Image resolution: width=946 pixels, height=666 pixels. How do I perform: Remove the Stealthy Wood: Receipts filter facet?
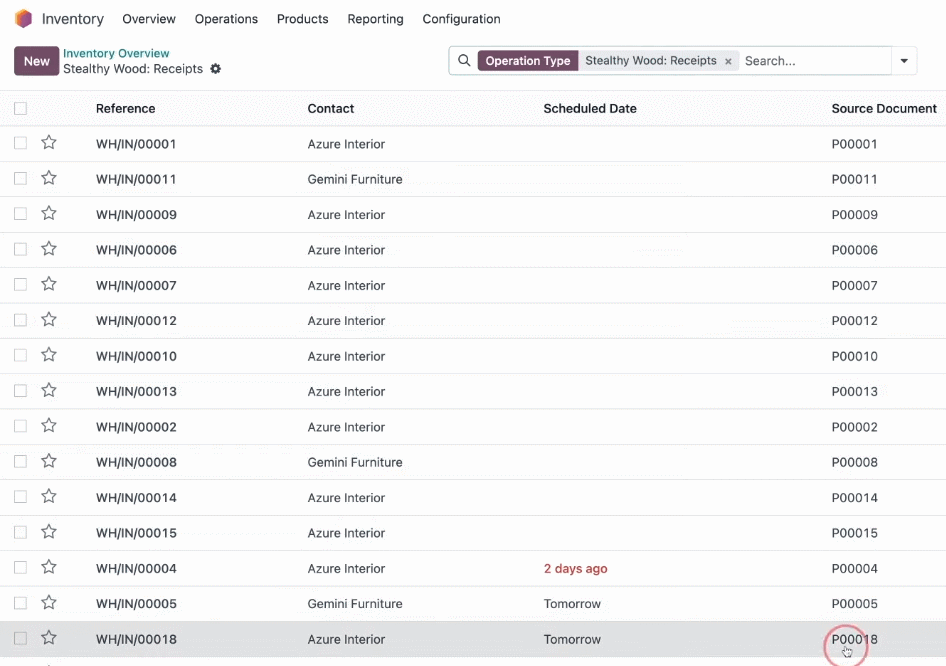[x=728, y=61]
